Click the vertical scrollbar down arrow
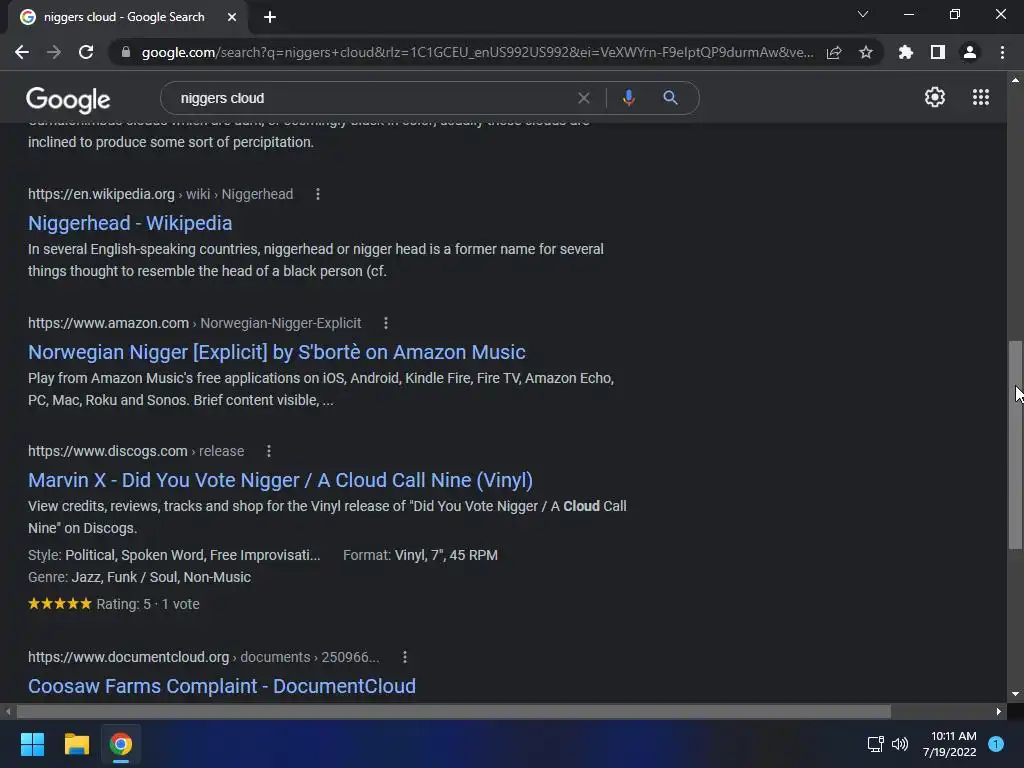 coord(1015,694)
